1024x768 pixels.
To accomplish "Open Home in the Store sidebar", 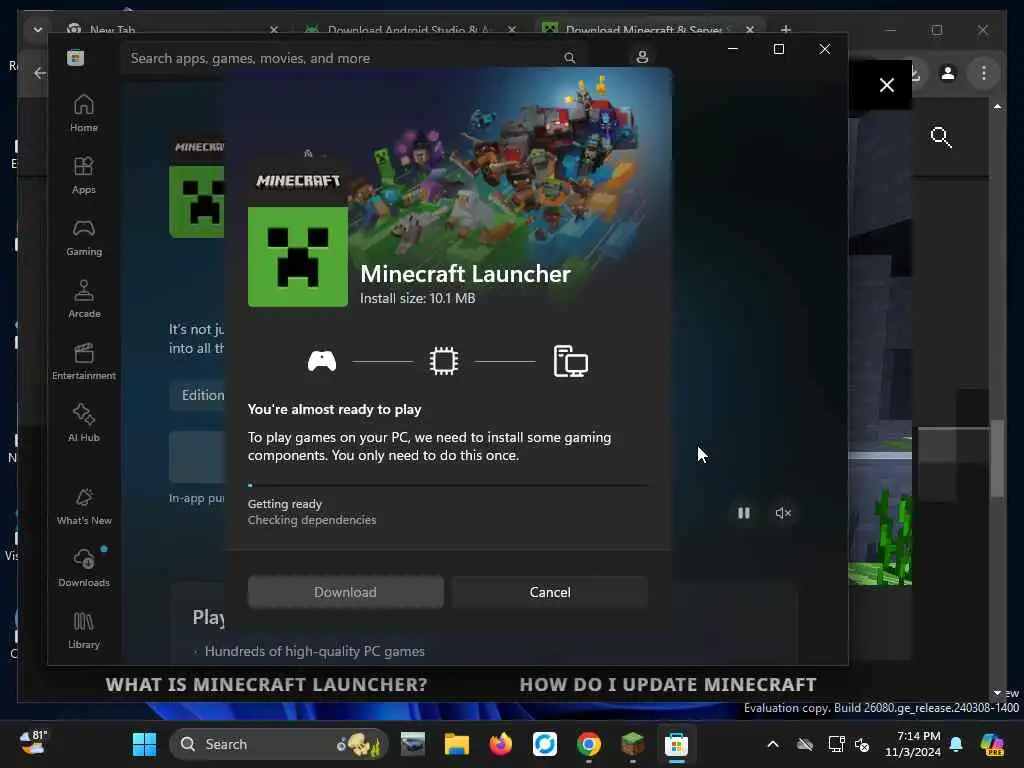I will [84, 113].
